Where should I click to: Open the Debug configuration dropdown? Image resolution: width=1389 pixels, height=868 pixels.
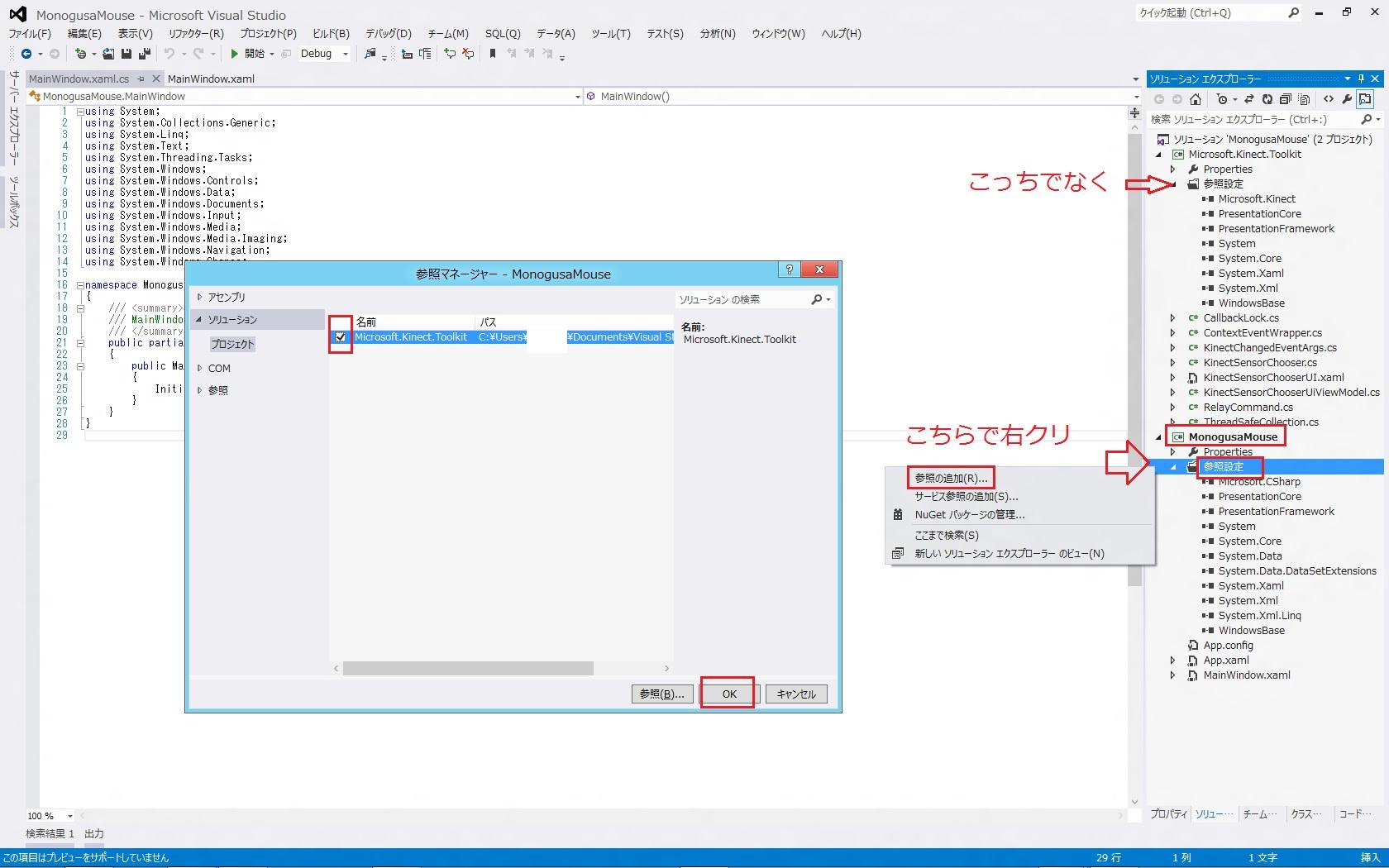tap(345, 54)
